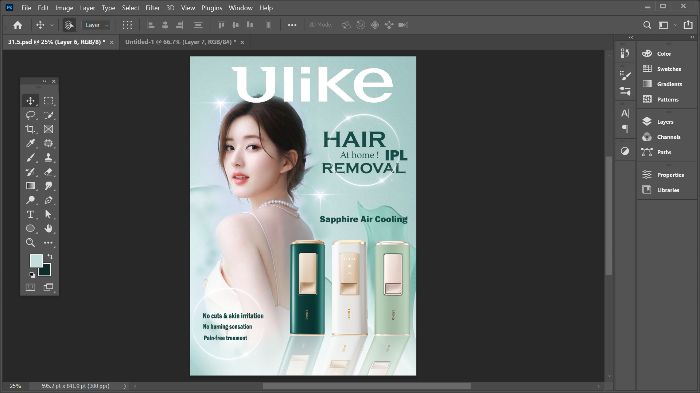Select the Dodge tool
The height and width of the screenshot is (393, 700).
click(30, 200)
